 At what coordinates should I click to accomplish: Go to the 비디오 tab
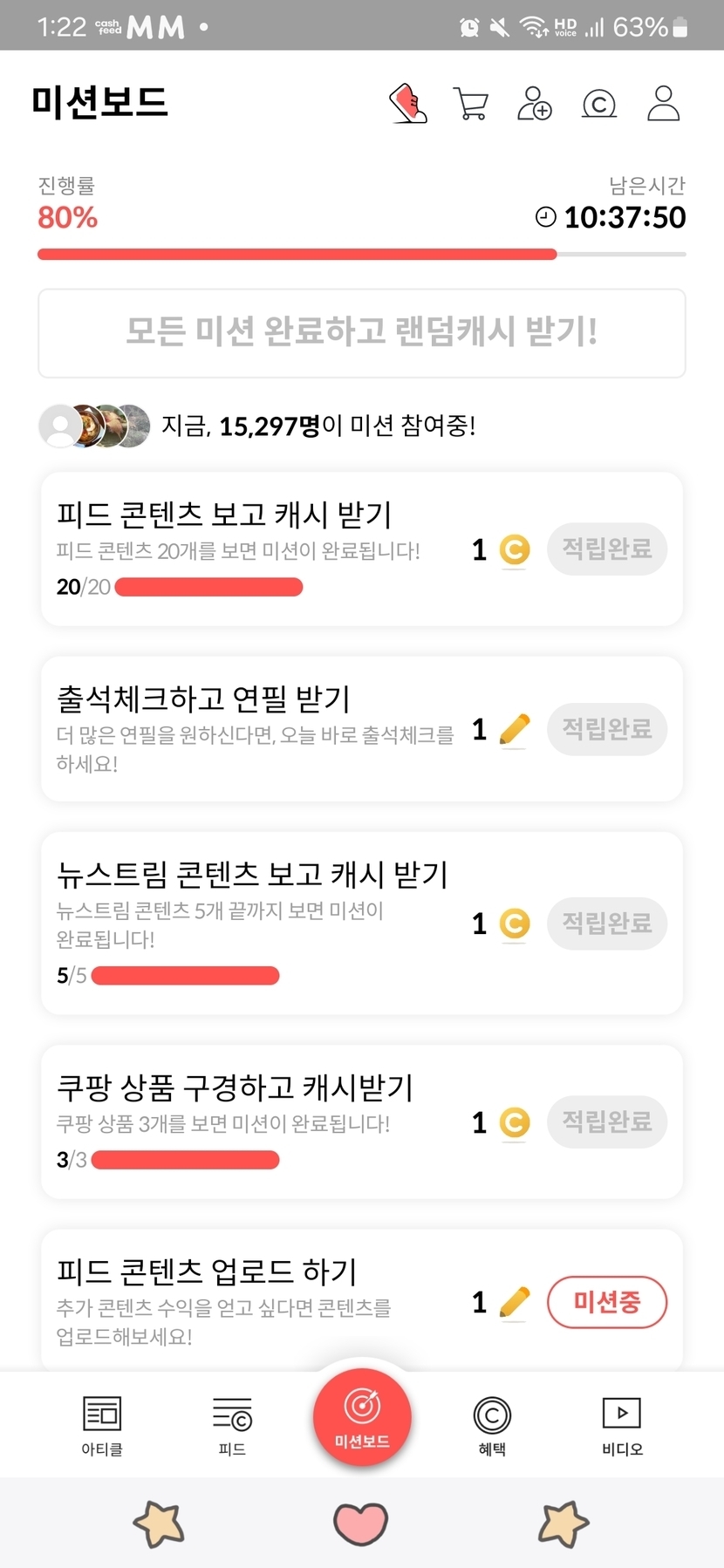click(622, 1425)
